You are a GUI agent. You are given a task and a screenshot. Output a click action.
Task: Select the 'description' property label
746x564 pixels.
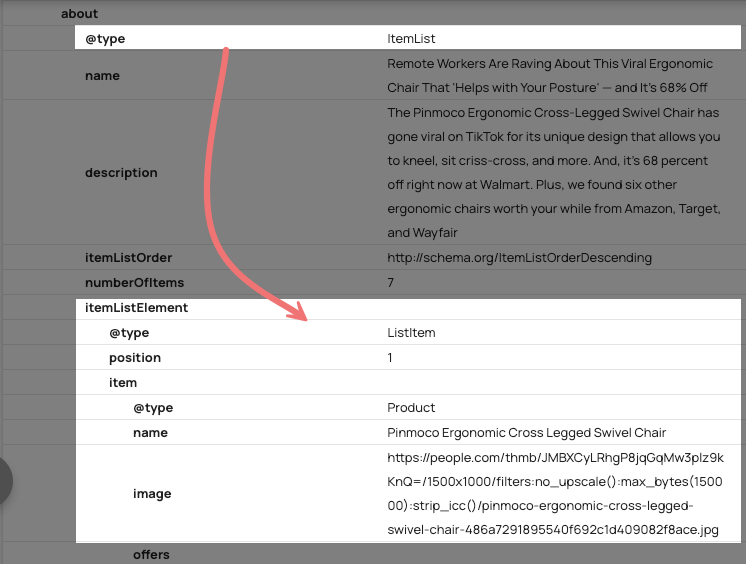coord(121,172)
